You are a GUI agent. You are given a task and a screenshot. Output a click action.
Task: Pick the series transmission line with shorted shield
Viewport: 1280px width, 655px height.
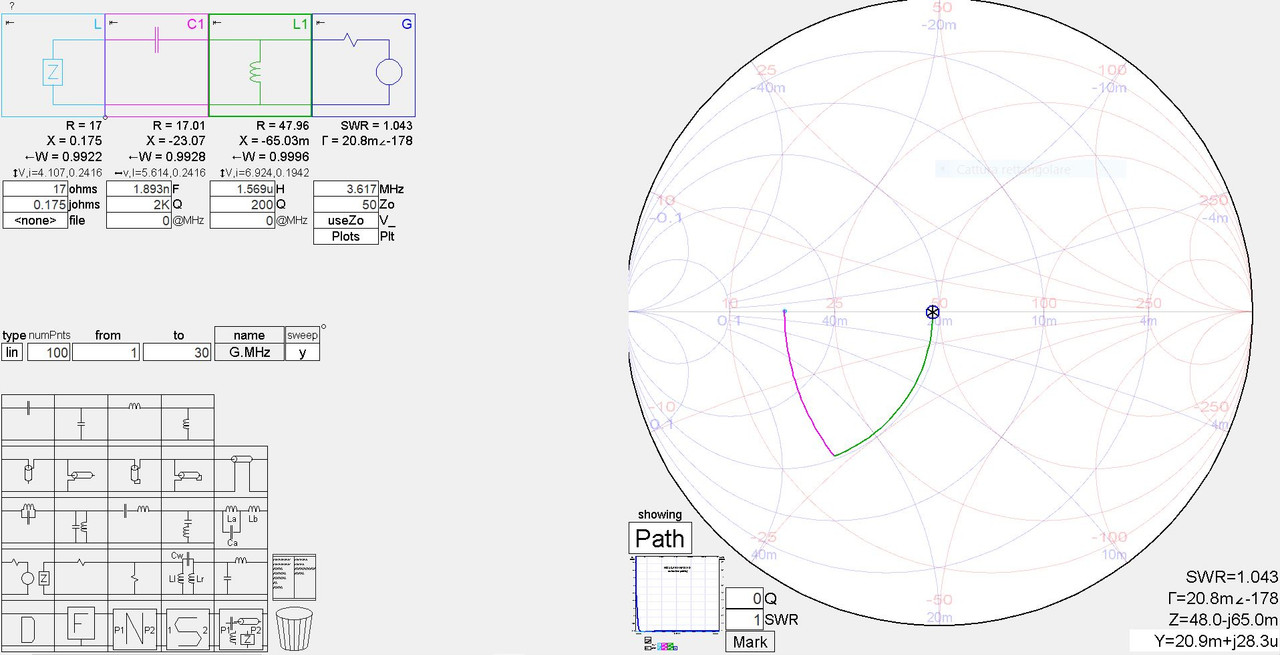(x=28, y=472)
